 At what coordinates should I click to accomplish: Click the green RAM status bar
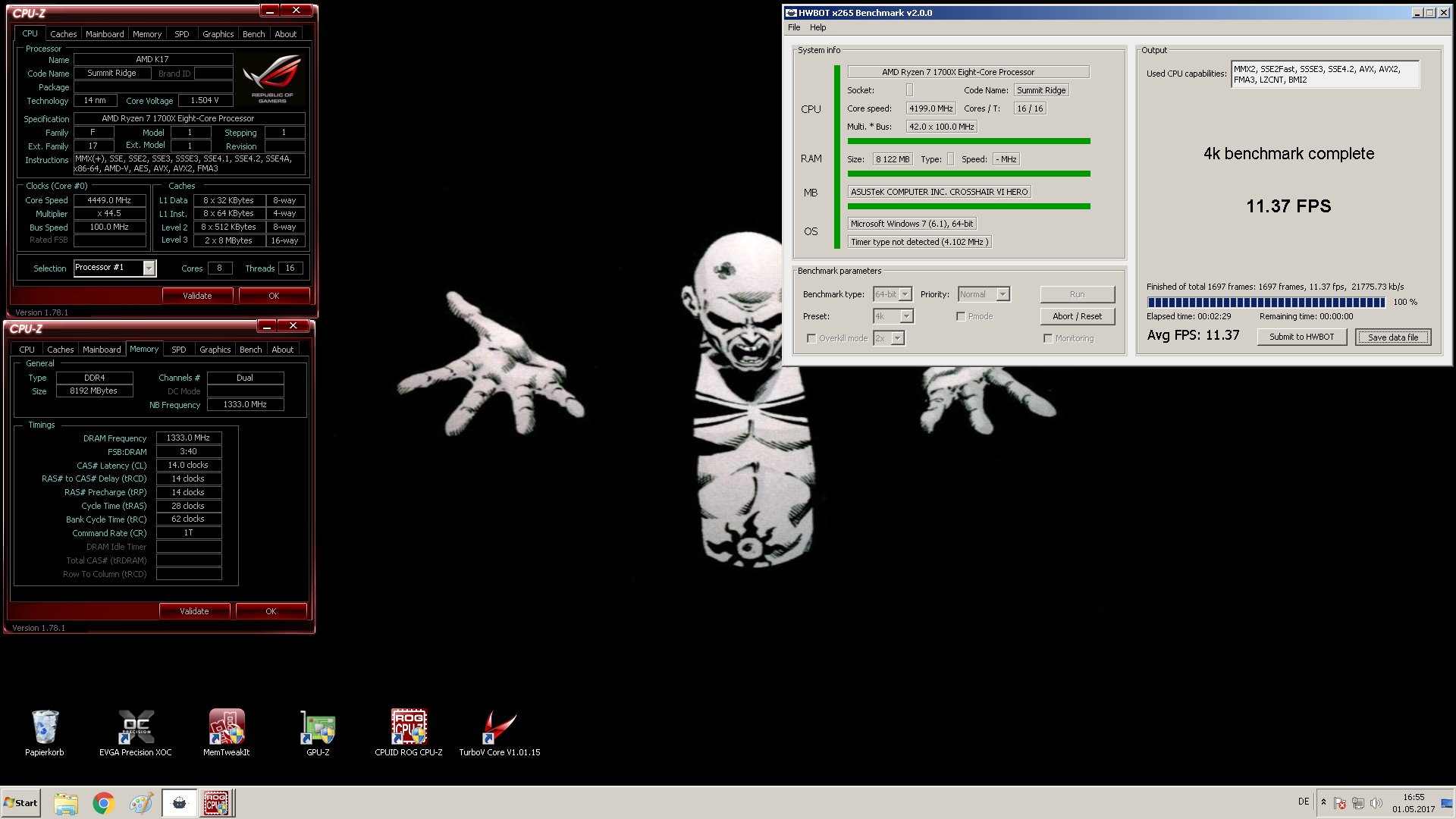click(x=968, y=174)
